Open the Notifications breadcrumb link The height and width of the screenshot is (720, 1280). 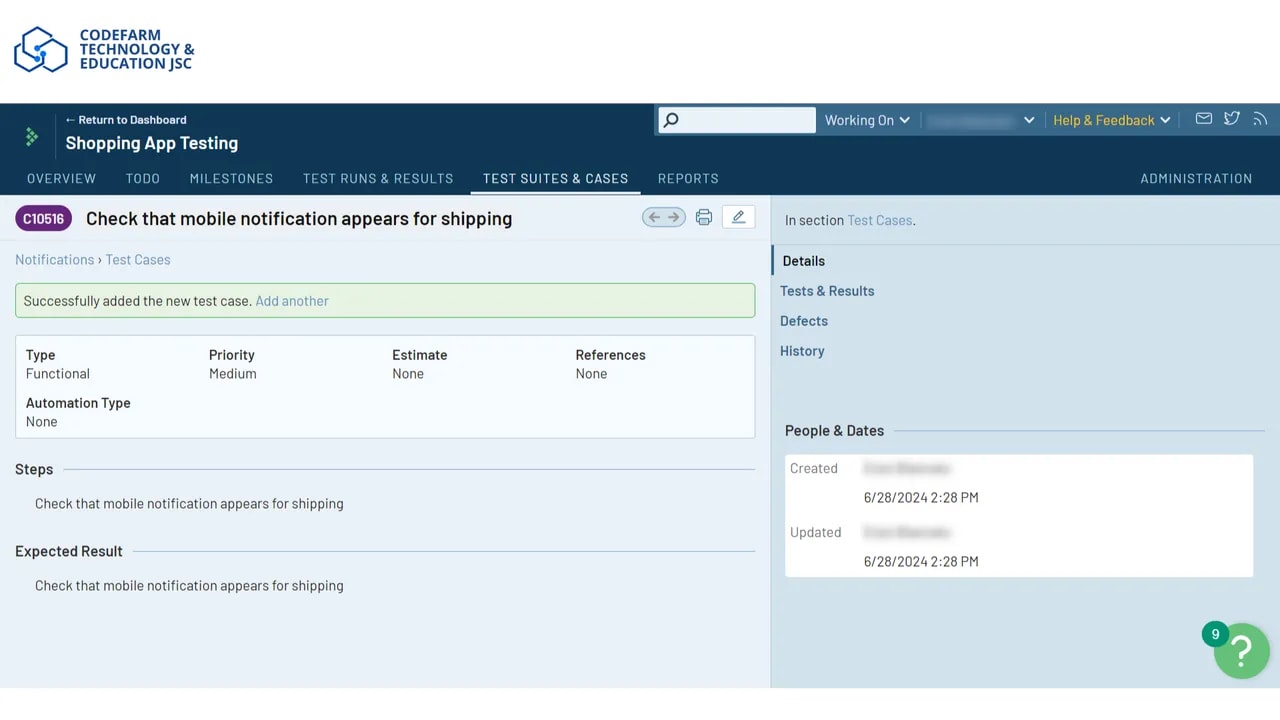(54, 260)
